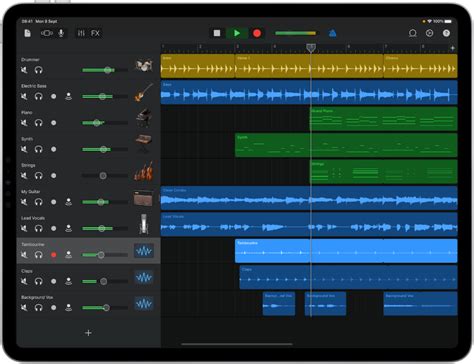Screen dimensions: 474x364
Task: Mute the Electric Bass track
Action: click(x=24, y=96)
